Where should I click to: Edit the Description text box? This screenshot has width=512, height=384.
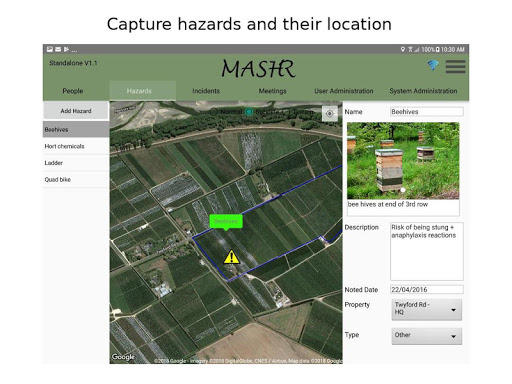[427, 251]
